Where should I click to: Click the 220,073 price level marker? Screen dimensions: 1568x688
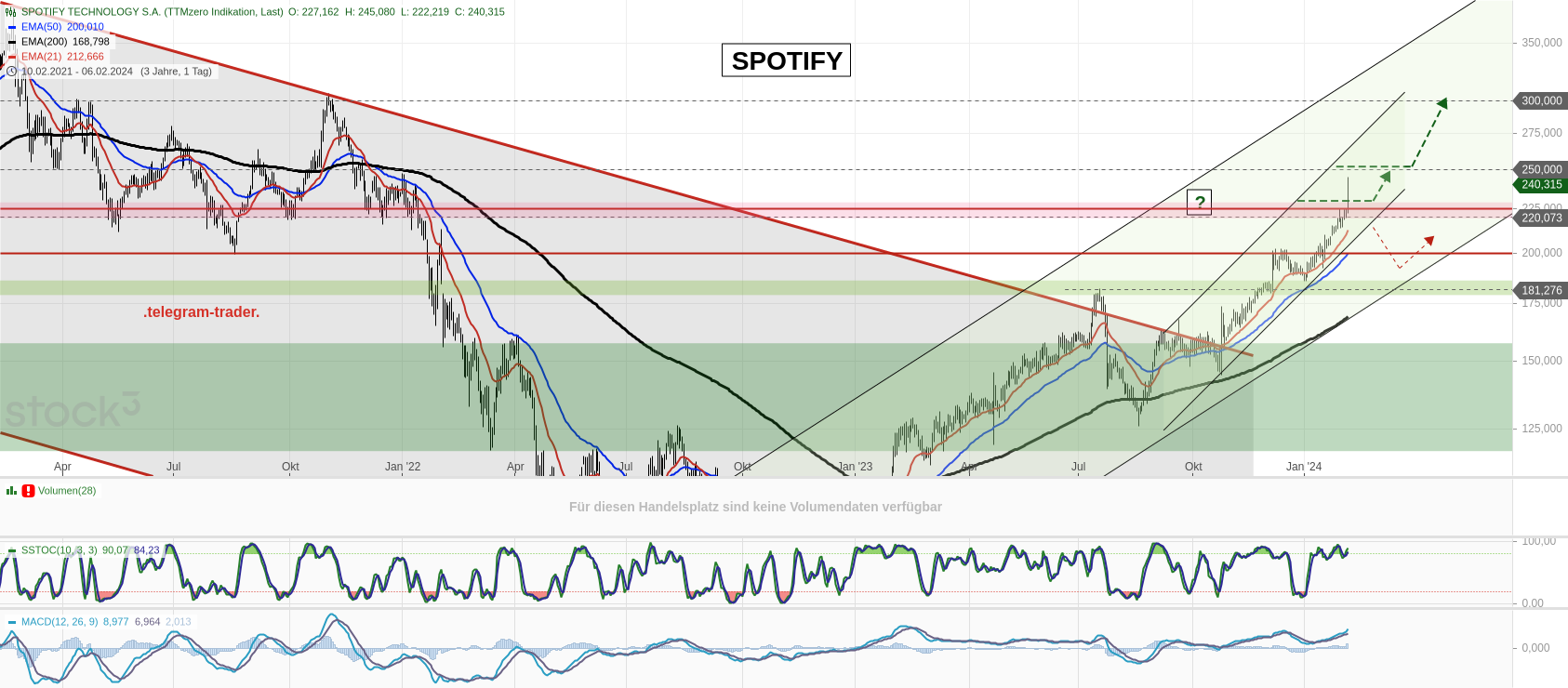tap(1541, 218)
